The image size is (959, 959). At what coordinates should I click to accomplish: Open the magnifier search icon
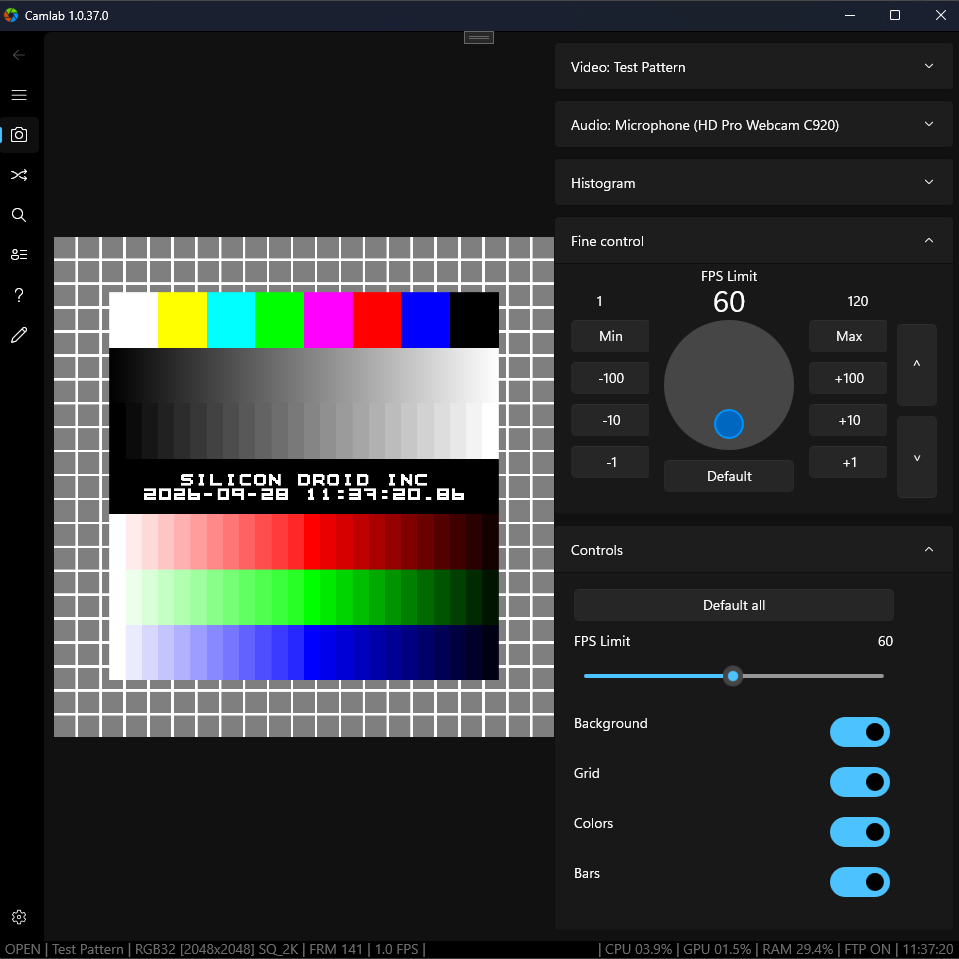pos(19,215)
